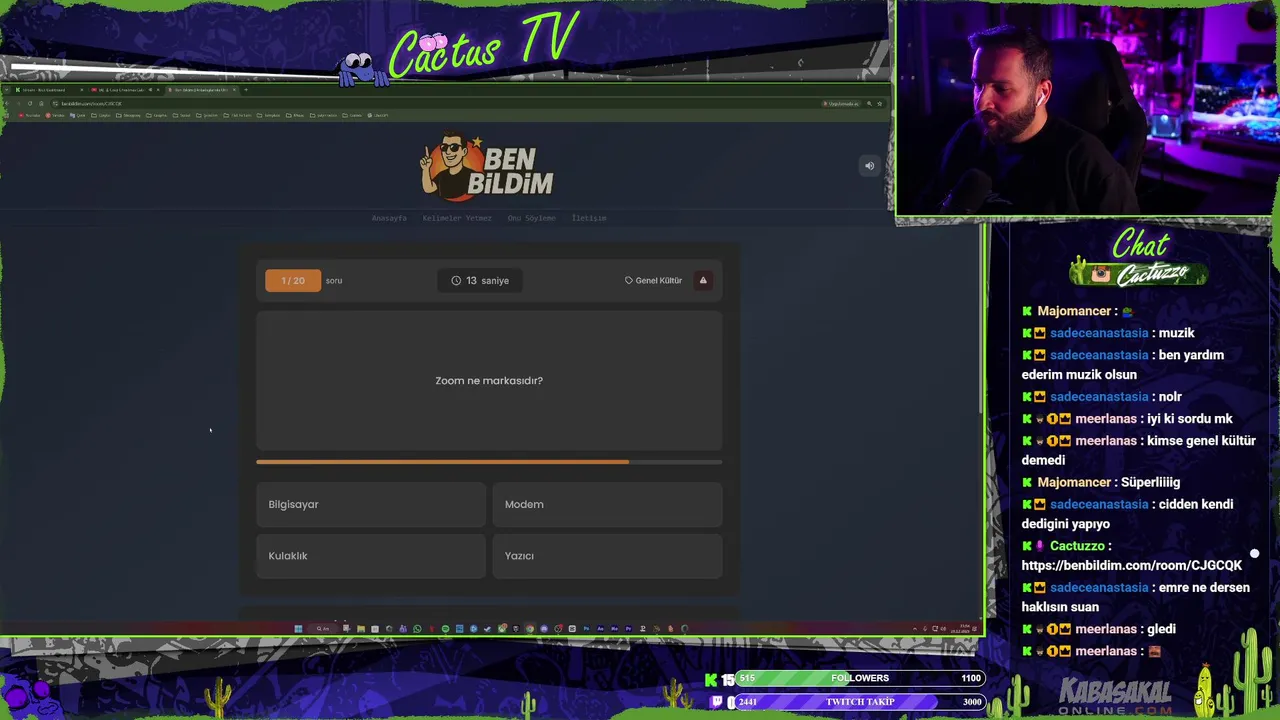Viewport: 1280px width, 720px height.
Task: Click the 13 saniye timer text
Action: [x=488, y=281]
